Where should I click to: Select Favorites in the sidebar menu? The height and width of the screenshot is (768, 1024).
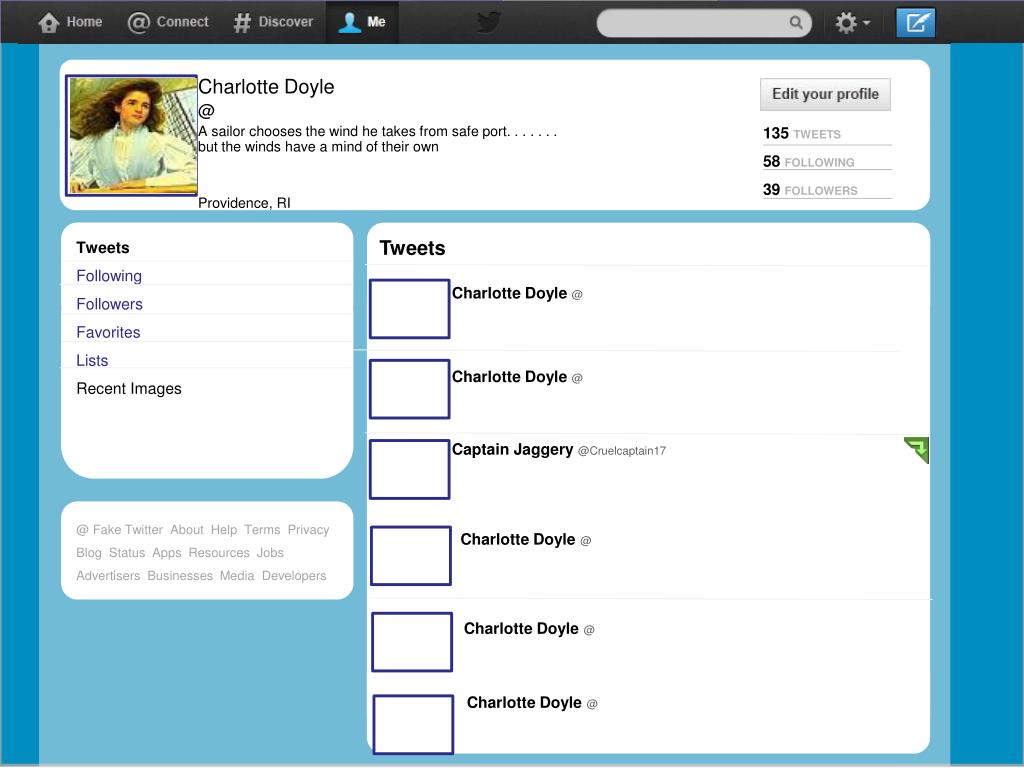[108, 332]
